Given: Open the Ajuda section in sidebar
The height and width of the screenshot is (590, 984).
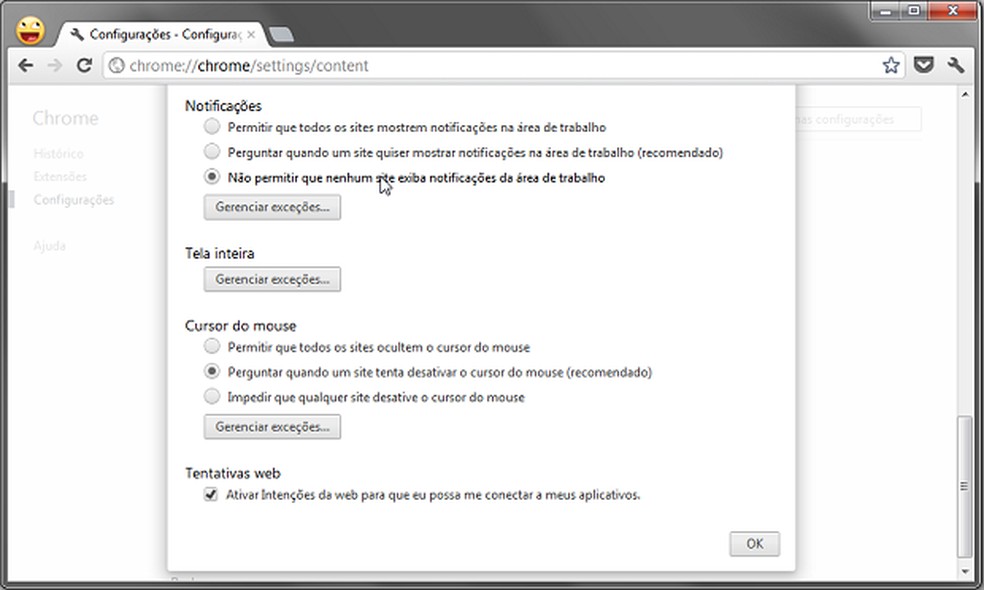Looking at the screenshot, I should [49, 245].
